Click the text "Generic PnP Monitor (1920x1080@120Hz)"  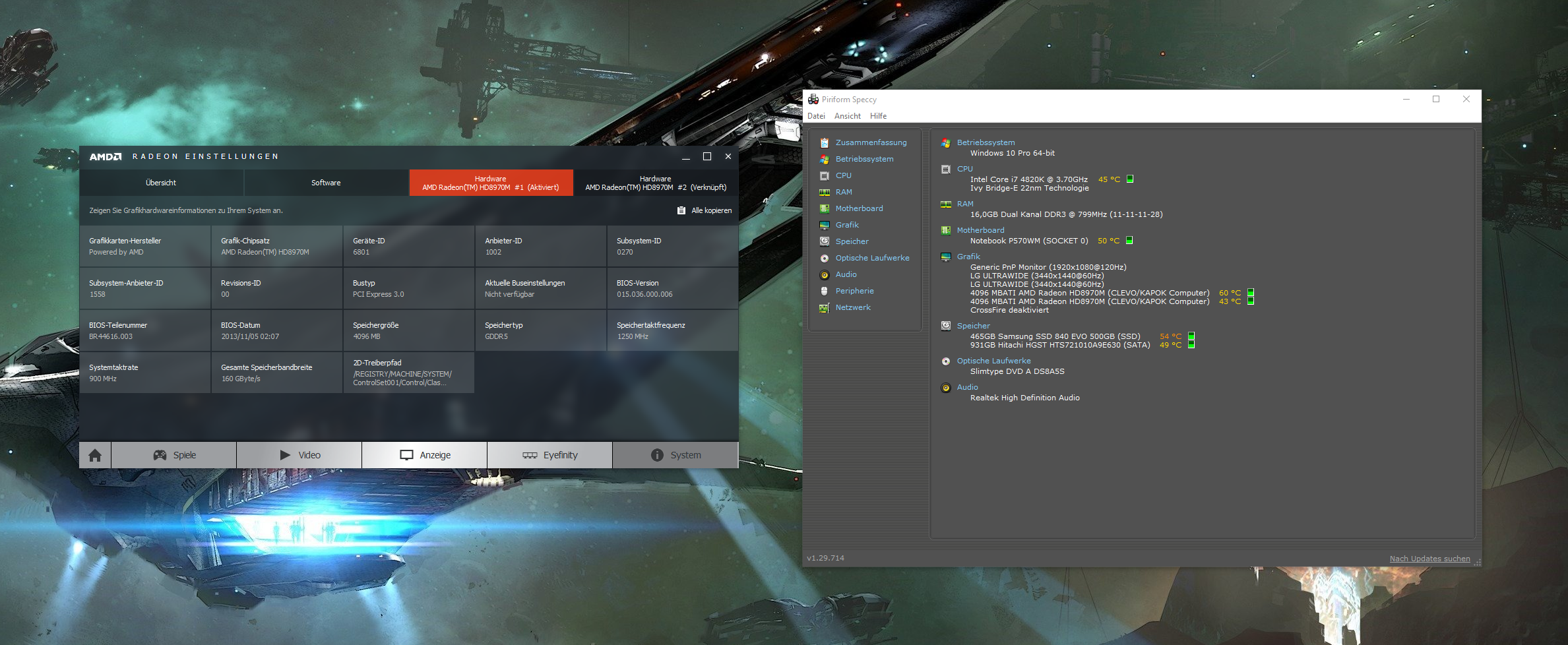(x=1048, y=267)
